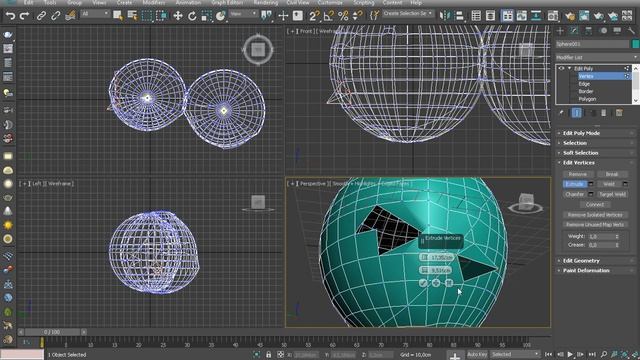Activate the Select and Place tool
640x360 pixels.
point(221,16)
